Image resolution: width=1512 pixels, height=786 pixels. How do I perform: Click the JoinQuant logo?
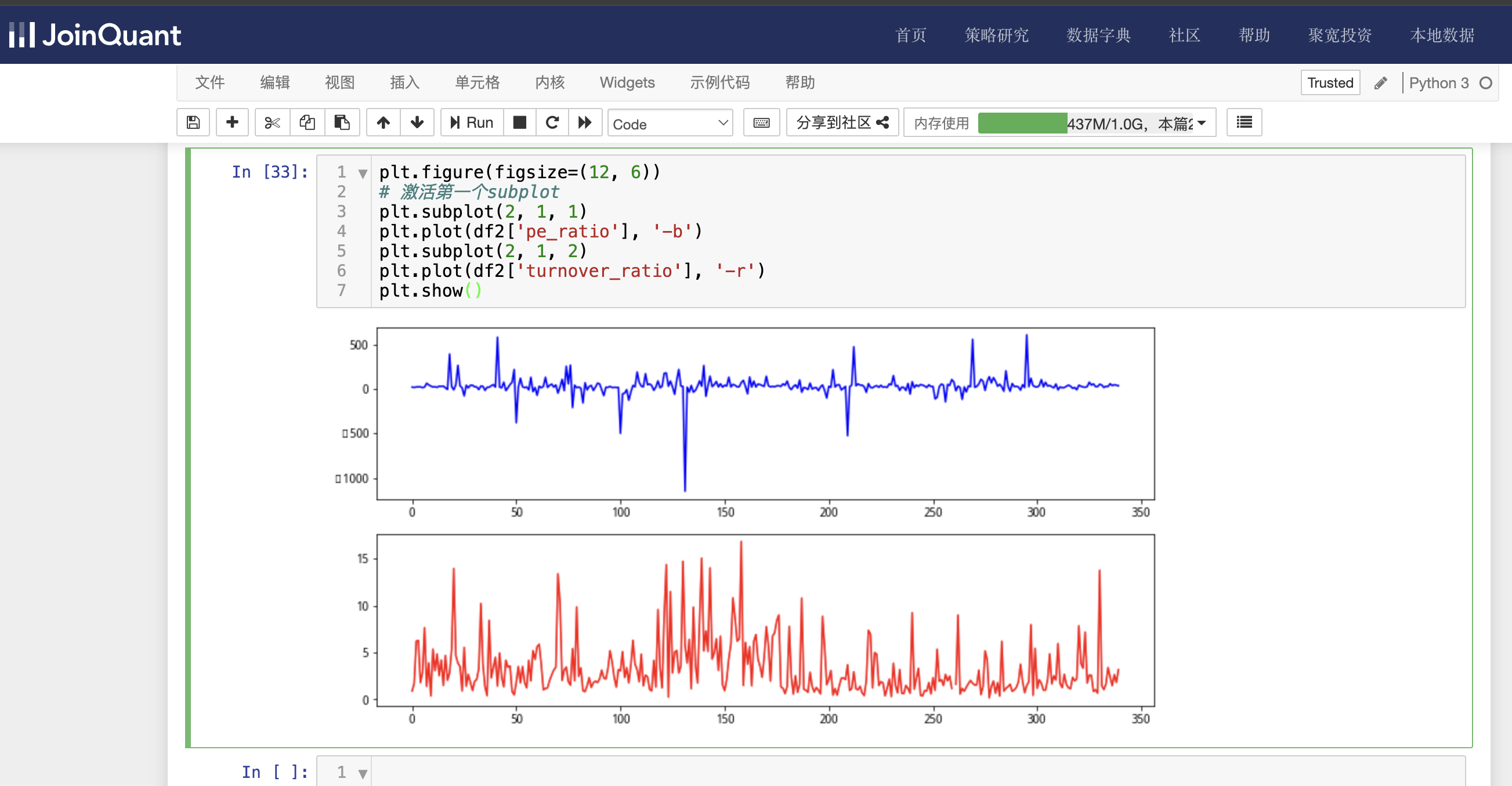95,35
